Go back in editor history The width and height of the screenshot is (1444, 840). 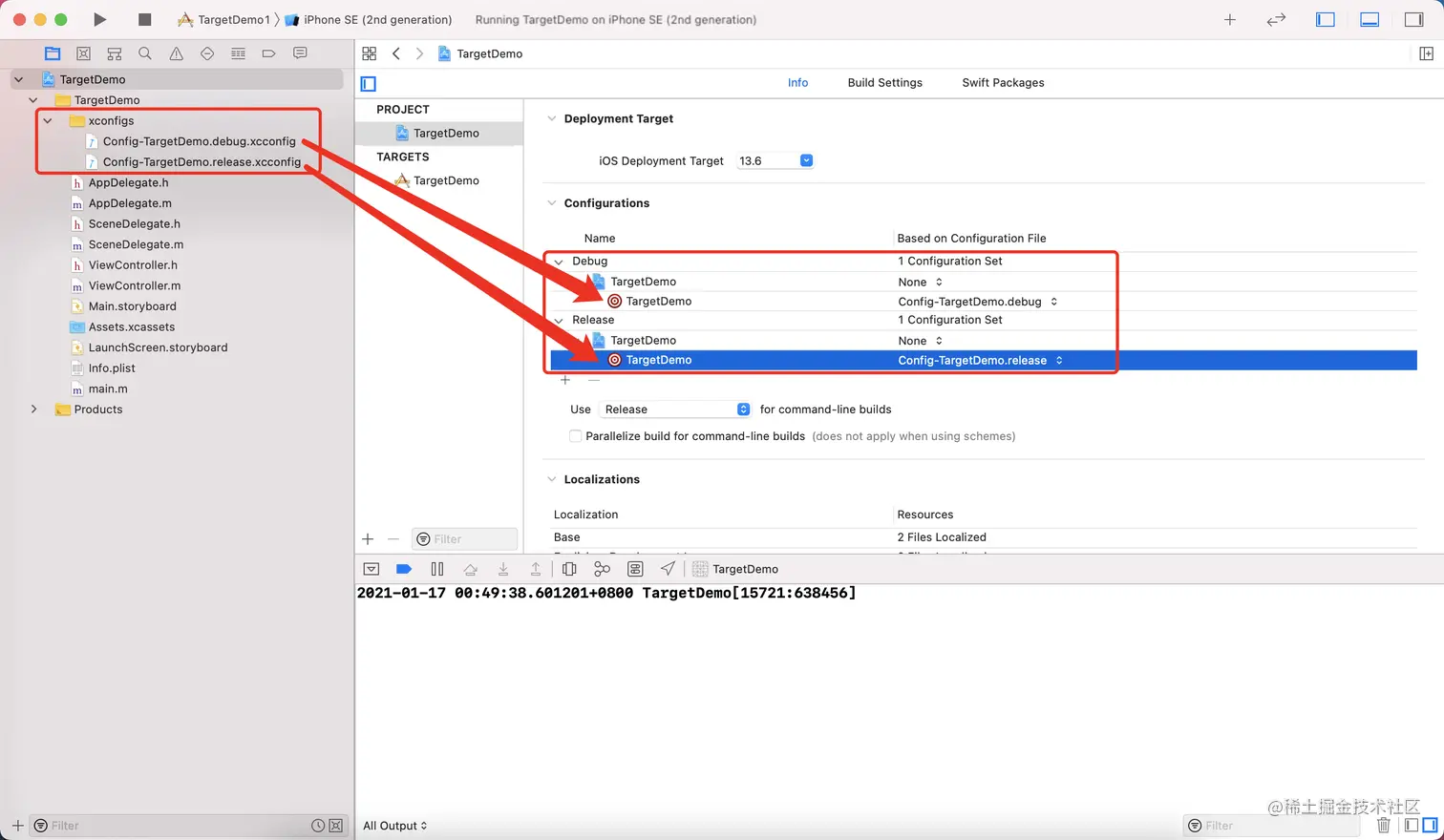tap(396, 53)
